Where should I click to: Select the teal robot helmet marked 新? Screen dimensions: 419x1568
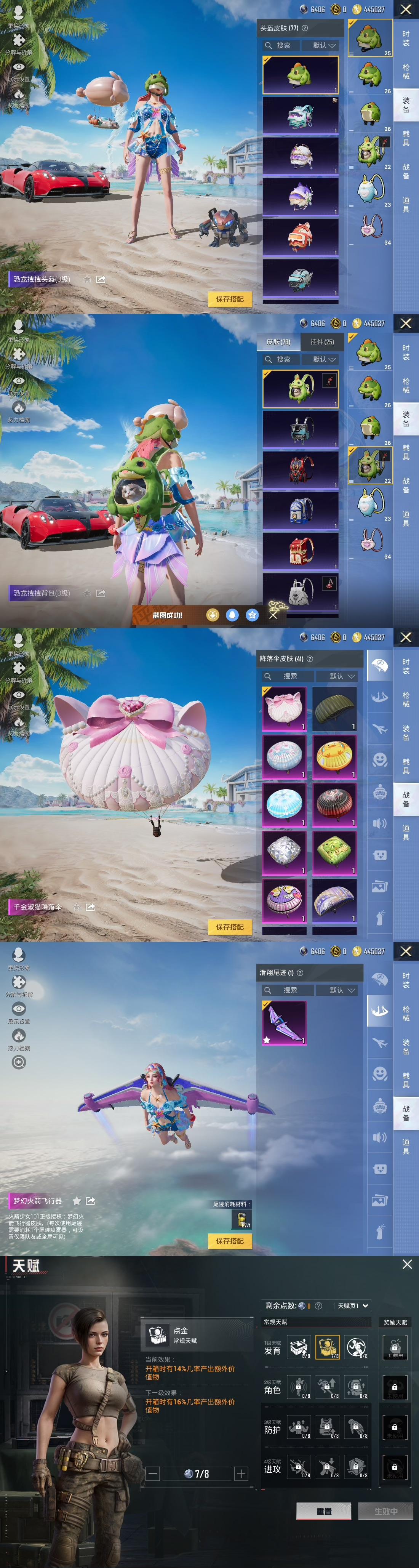(301, 115)
